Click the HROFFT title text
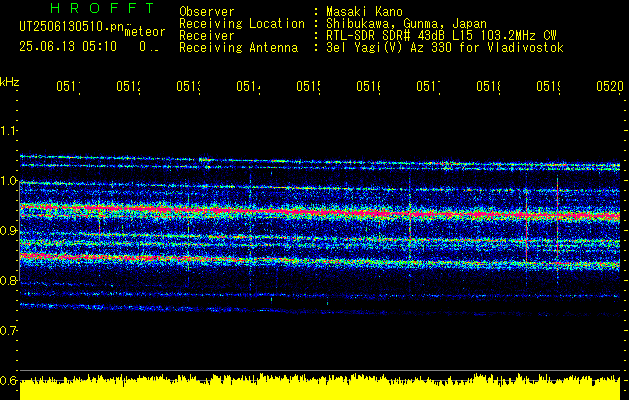The width and height of the screenshot is (629, 400). point(103,8)
